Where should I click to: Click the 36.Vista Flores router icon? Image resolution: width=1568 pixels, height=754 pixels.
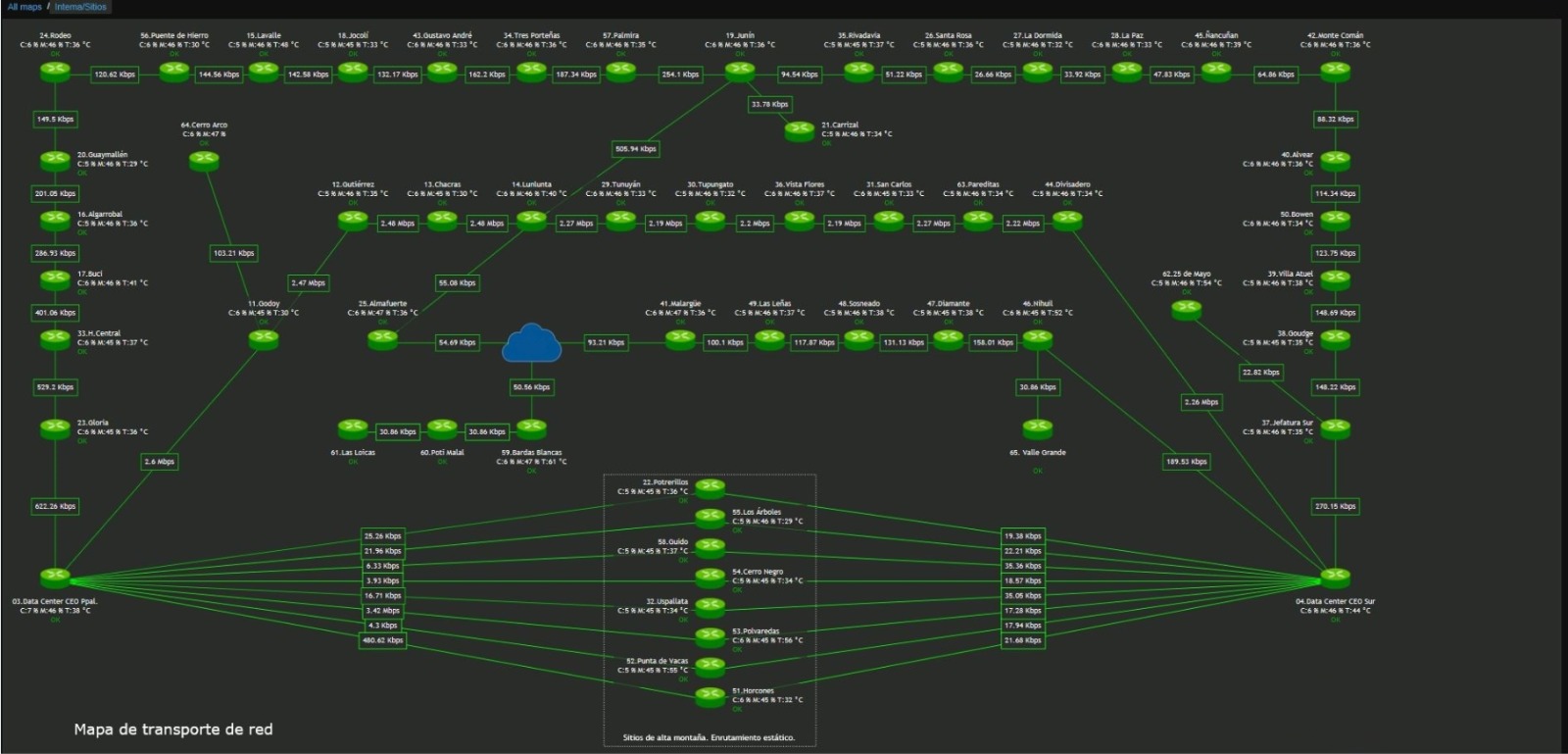pos(800,221)
